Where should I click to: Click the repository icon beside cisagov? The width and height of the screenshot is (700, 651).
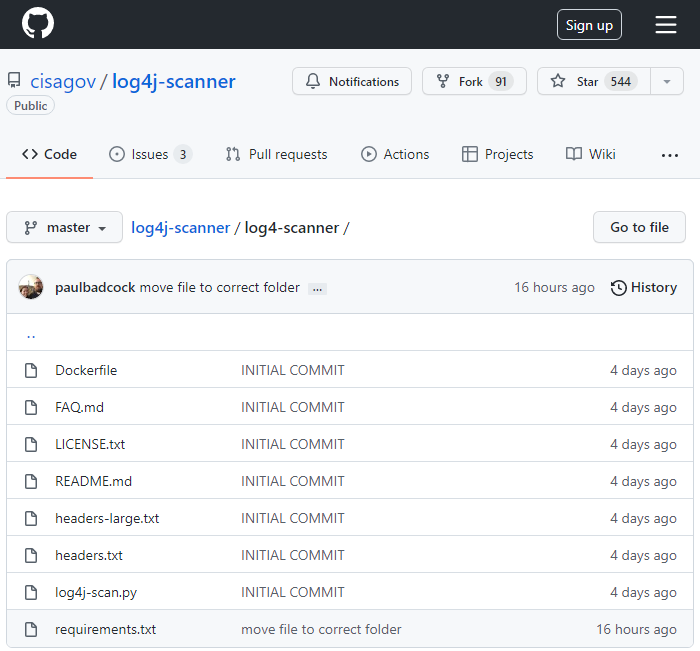(x=14, y=81)
